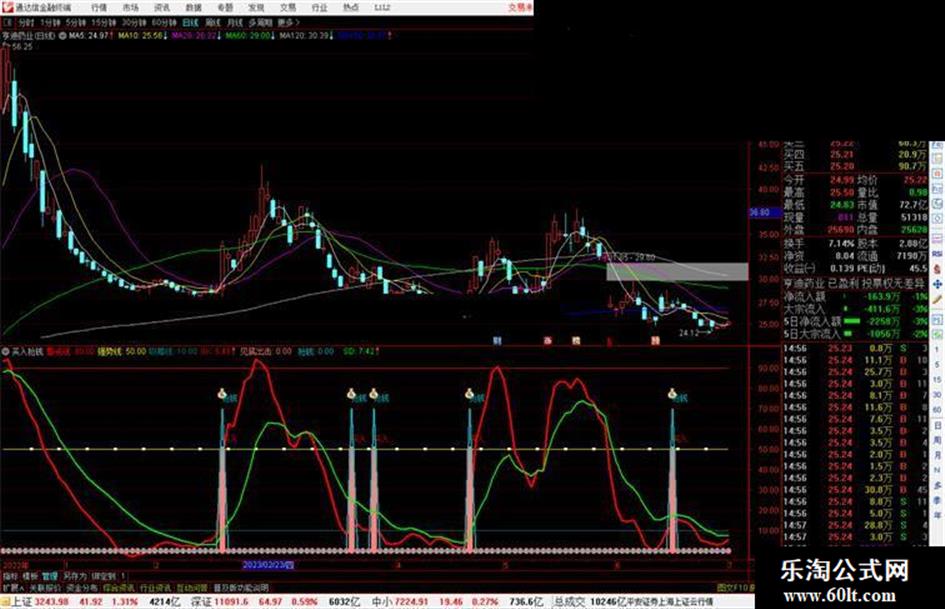Click the round icon beside 买入拾钱 indicator
This screenshot has width=945, height=609.
pos(5,351)
